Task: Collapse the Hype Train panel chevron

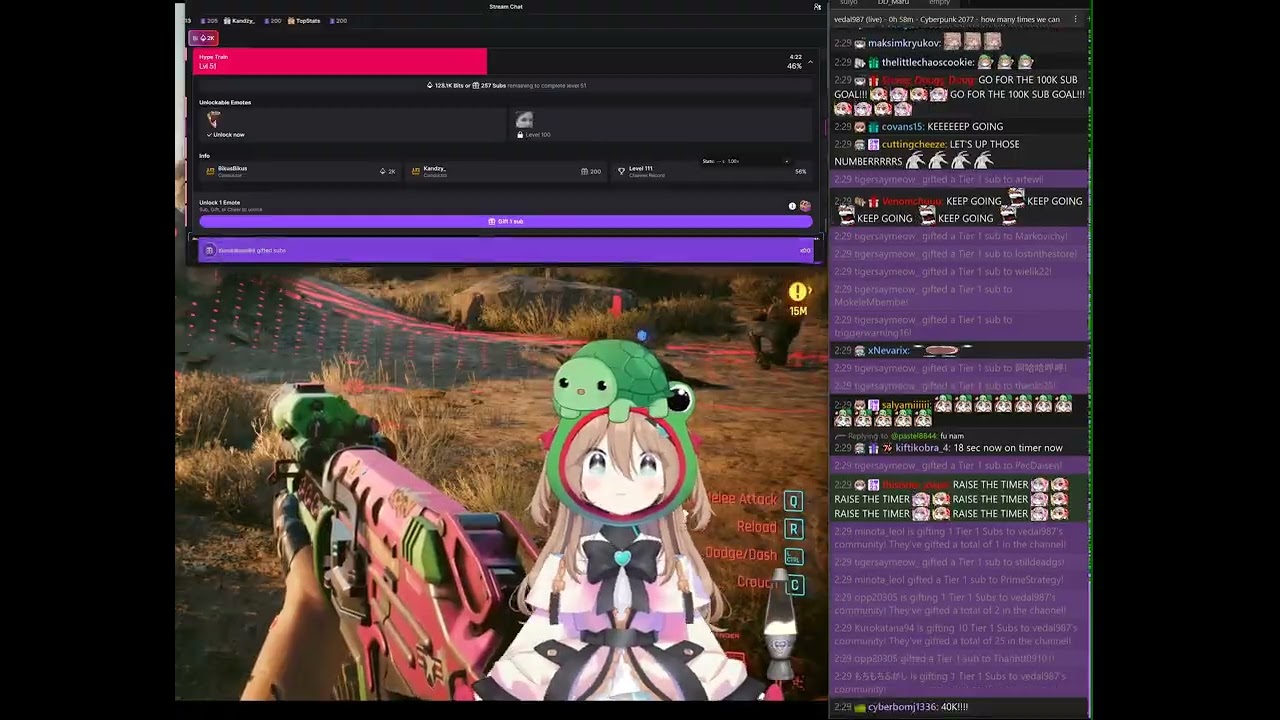Action: pos(810,62)
